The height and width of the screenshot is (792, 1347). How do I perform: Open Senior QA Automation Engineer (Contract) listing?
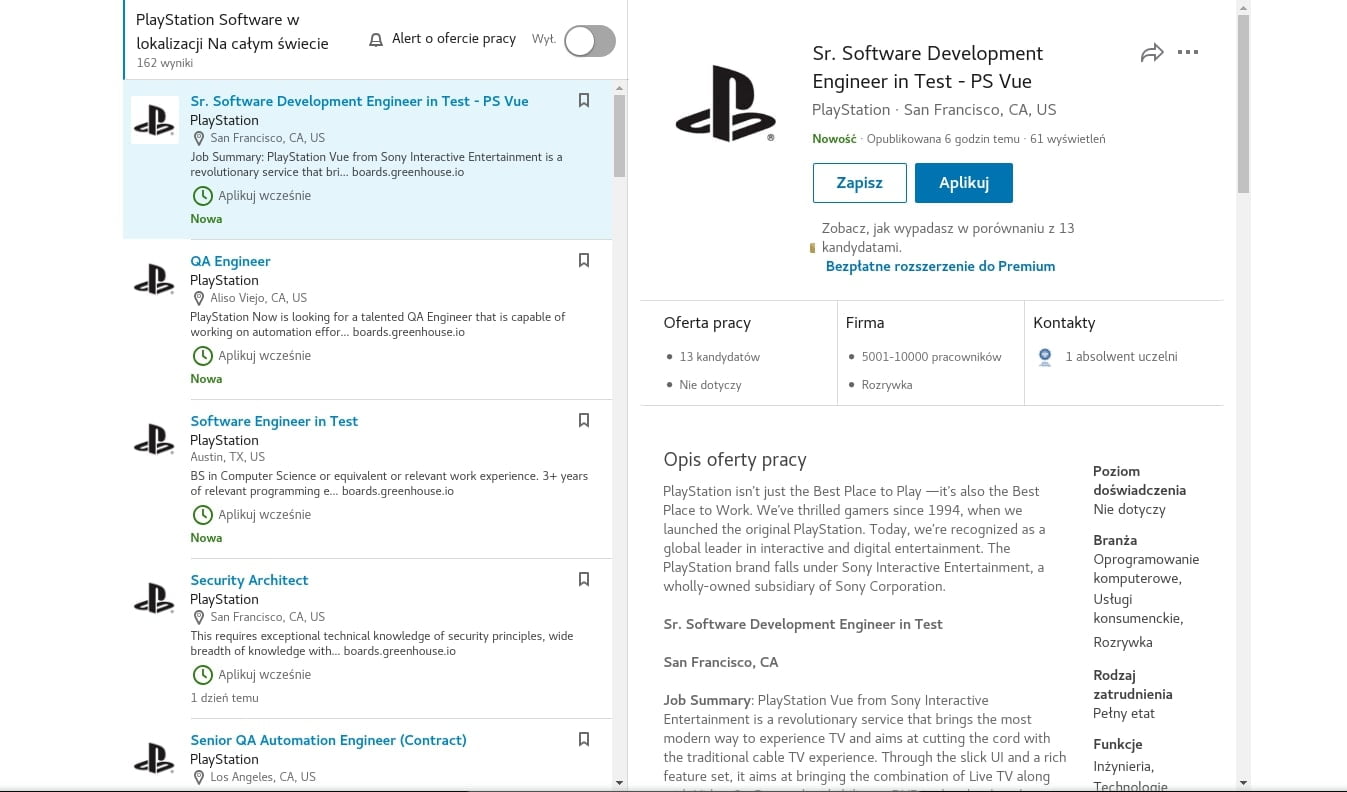(x=328, y=740)
